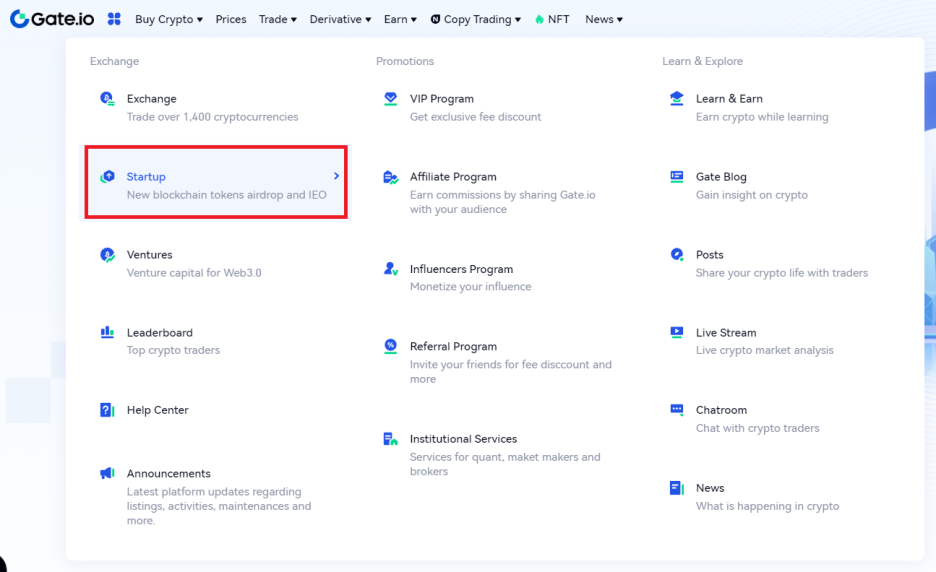This screenshot has width=936, height=572.
Task: Open Gate Blog link
Action: tap(721, 177)
